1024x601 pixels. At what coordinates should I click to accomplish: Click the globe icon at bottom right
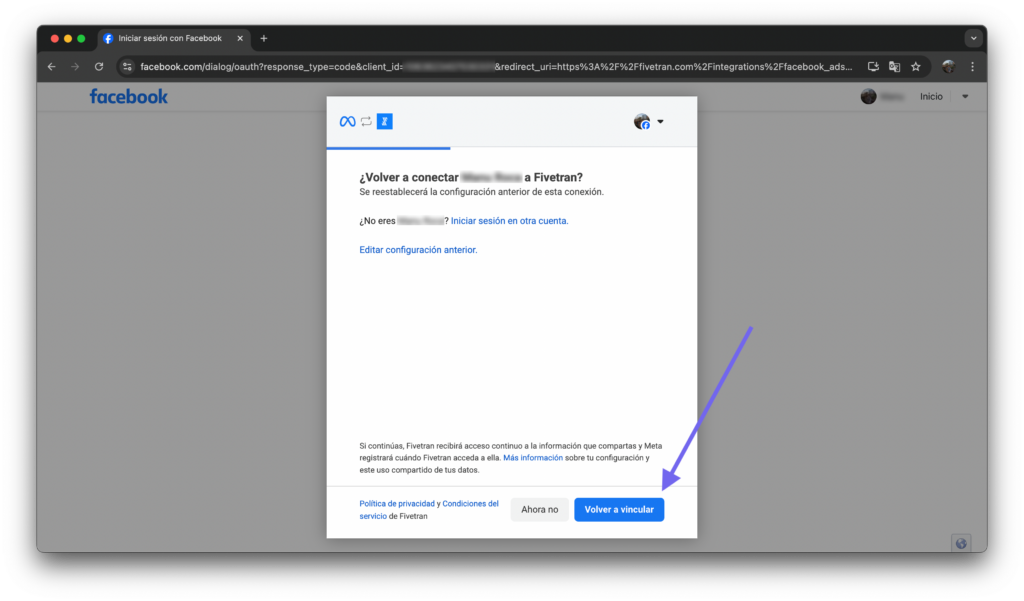(x=961, y=544)
